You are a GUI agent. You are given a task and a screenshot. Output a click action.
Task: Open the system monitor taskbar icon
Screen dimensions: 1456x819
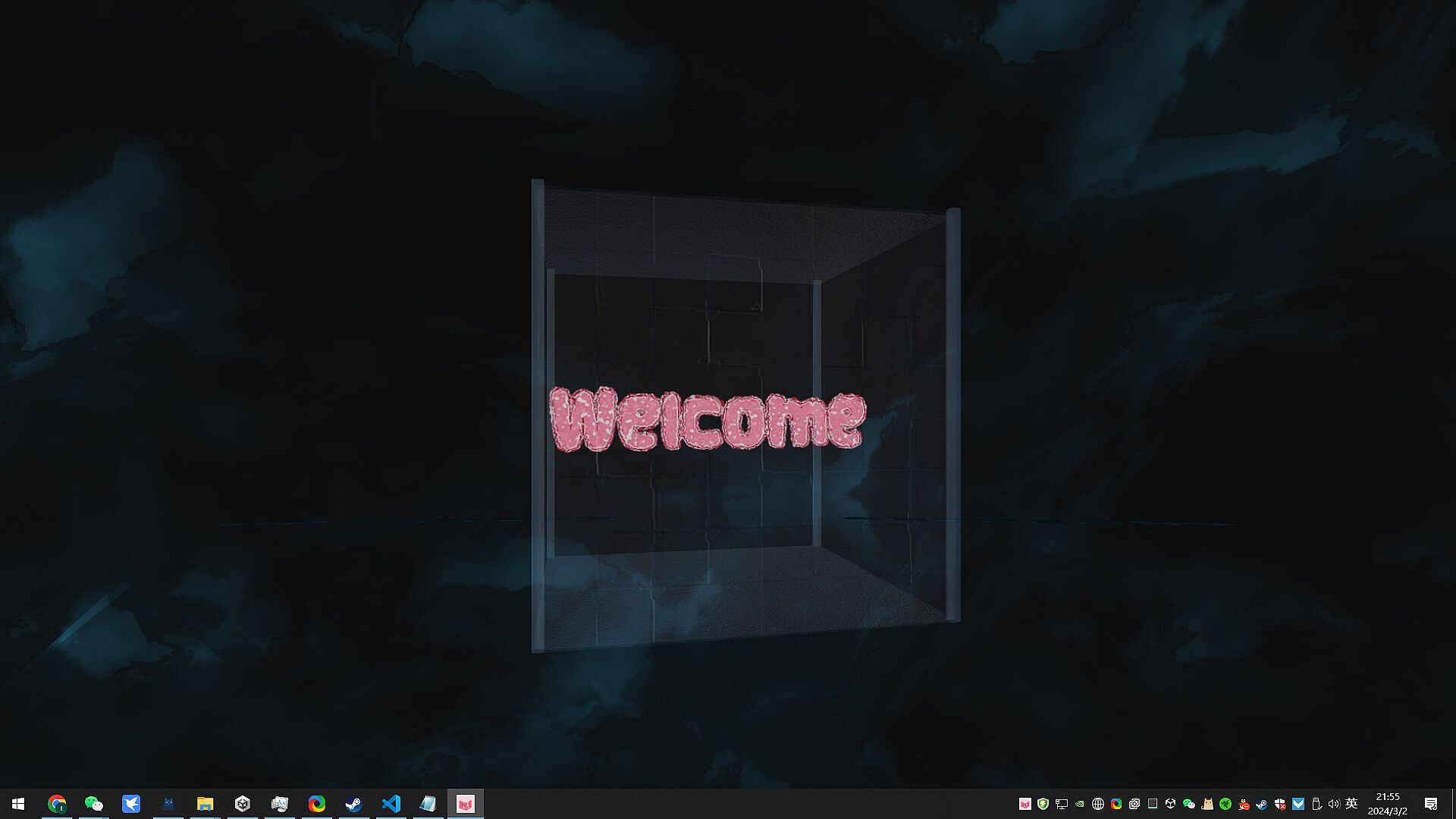coord(280,804)
